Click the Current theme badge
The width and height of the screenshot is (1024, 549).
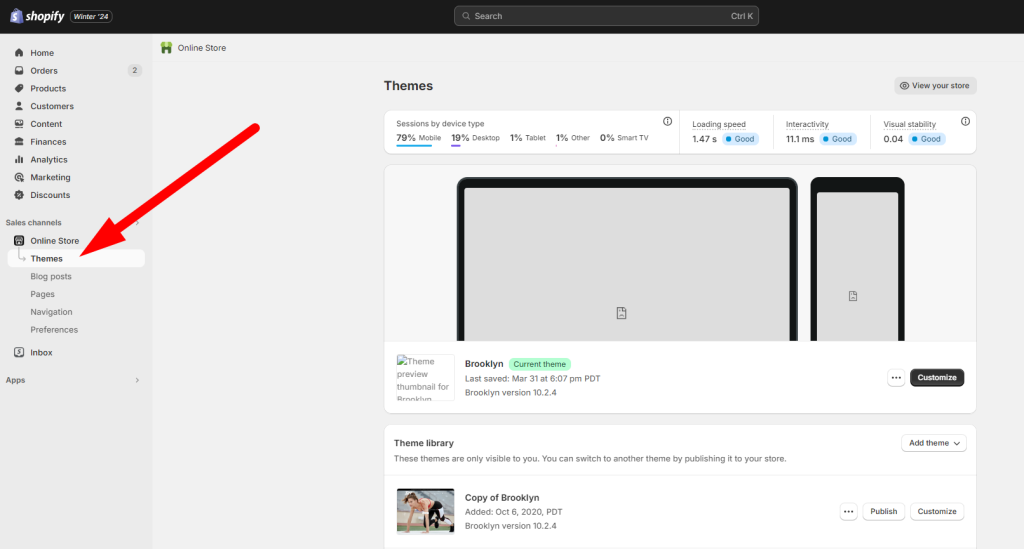pos(539,364)
